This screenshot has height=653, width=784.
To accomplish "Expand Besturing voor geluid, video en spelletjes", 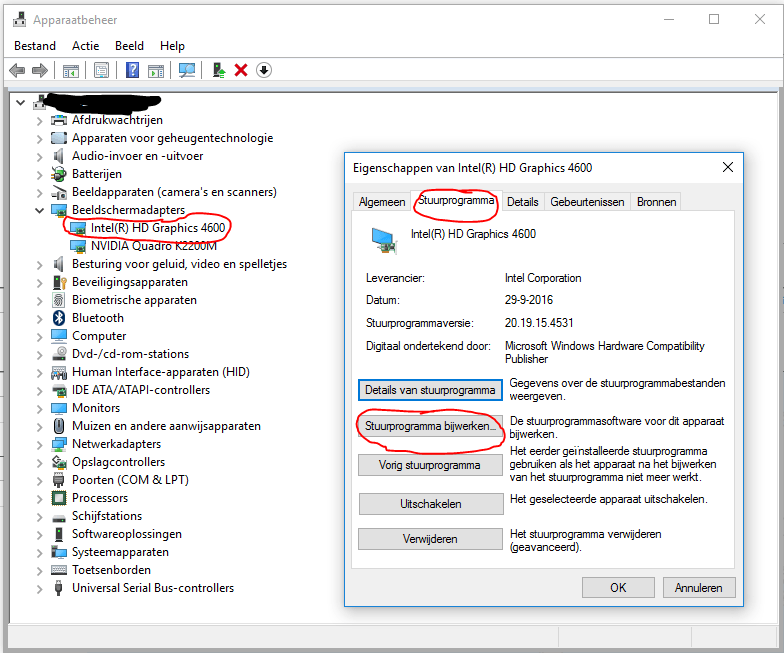I will point(40,264).
